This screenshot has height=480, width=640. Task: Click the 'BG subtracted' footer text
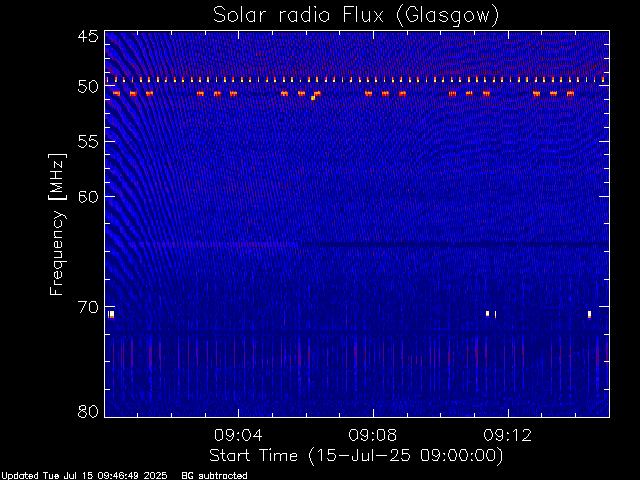pyautogui.click(x=214, y=476)
